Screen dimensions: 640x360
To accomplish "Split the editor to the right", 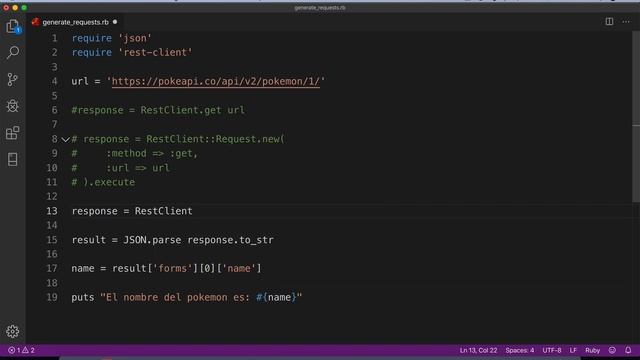I will [x=609, y=21].
